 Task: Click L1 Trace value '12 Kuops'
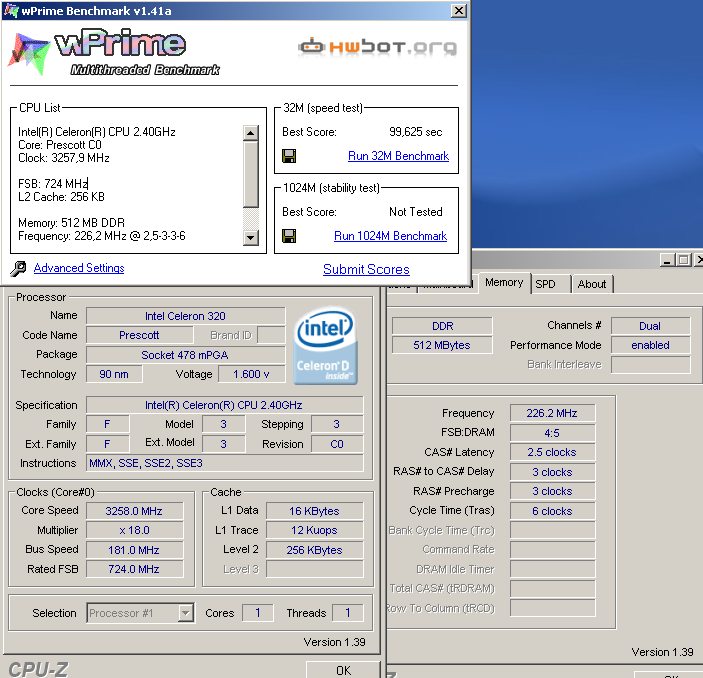pos(314,530)
